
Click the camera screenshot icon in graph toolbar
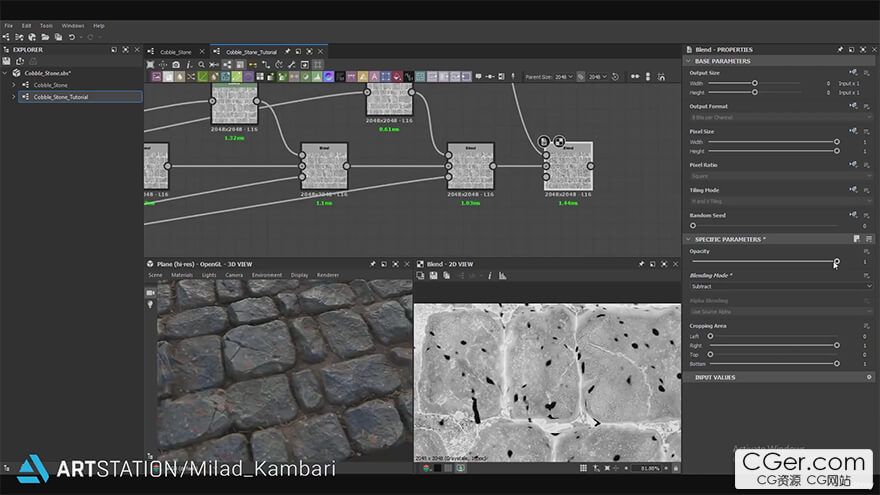(x=176, y=65)
